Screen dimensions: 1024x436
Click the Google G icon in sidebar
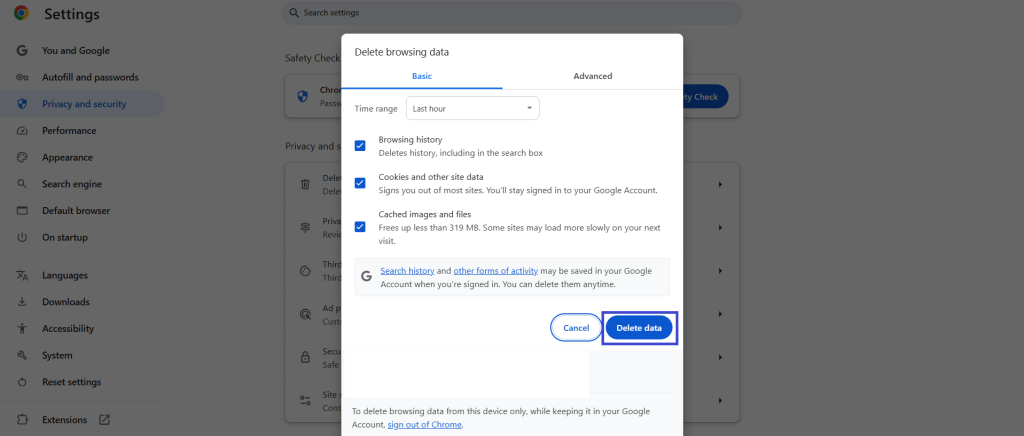[x=22, y=50]
